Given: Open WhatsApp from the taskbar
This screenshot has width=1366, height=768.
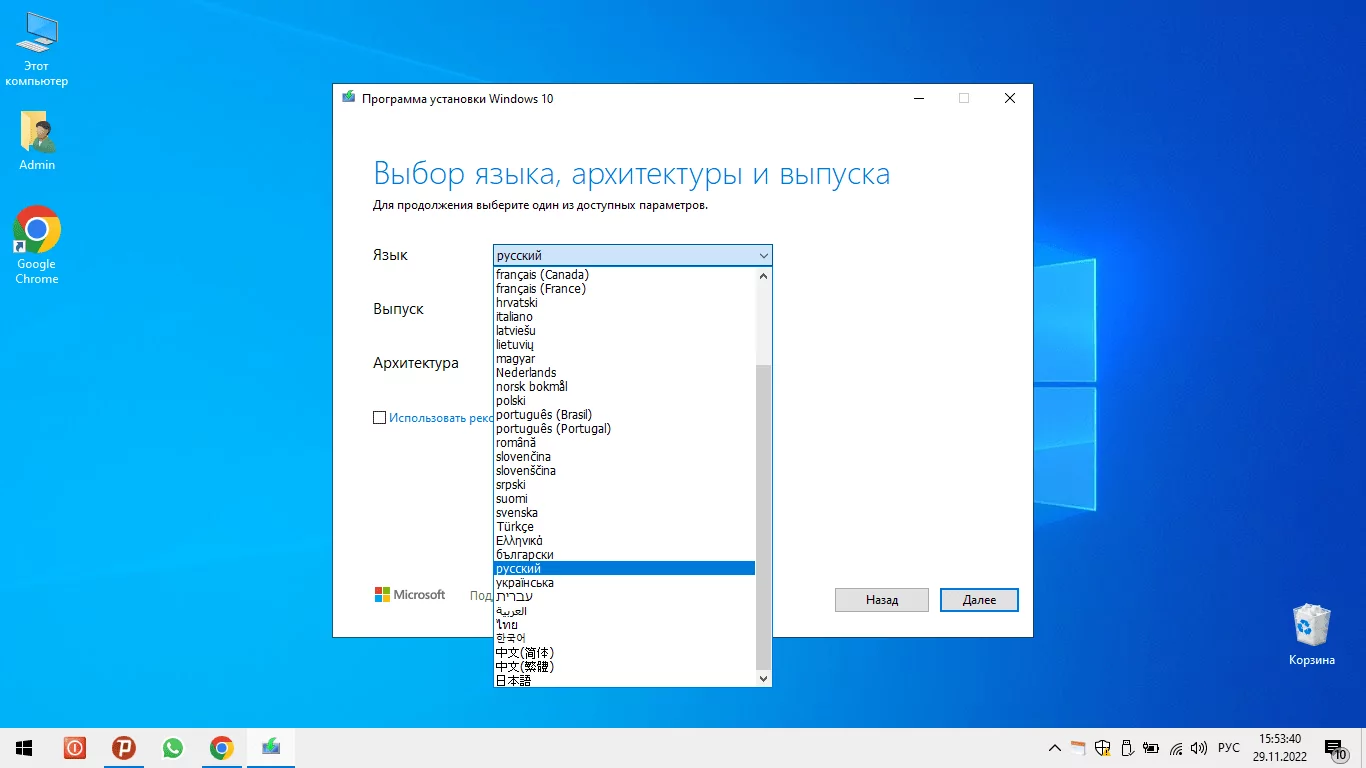Looking at the screenshot, I should pos(173,748).
